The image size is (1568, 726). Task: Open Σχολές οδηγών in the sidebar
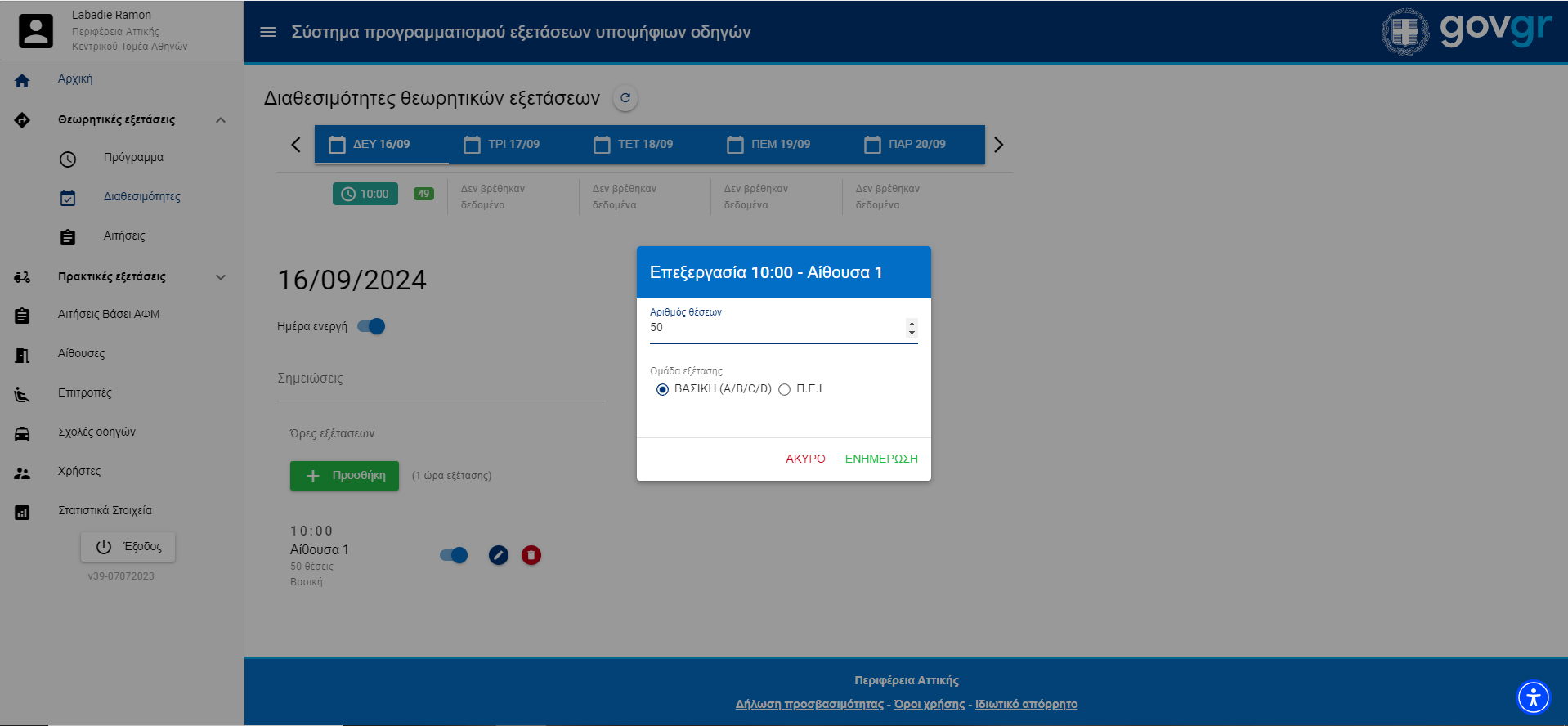96,432
